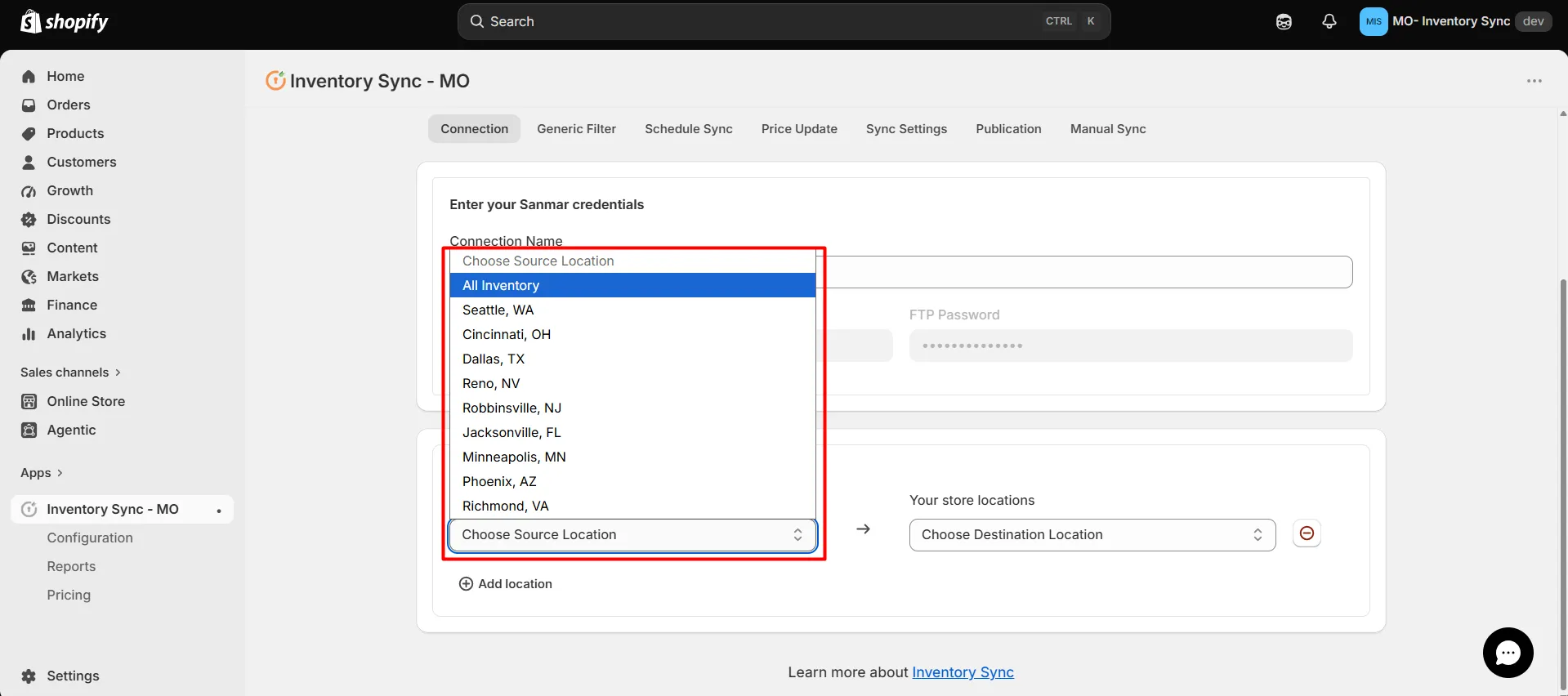The width and height of the screenshot is (1568, 696).
Task: Switch to the Connection tab
Action: [474, 128]
